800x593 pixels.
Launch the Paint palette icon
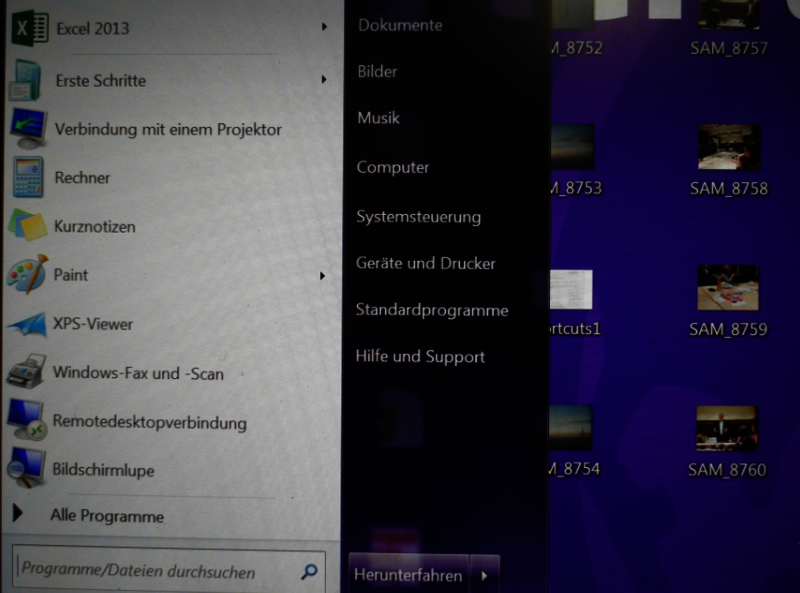pyautogui.click(x=28, y=274)
